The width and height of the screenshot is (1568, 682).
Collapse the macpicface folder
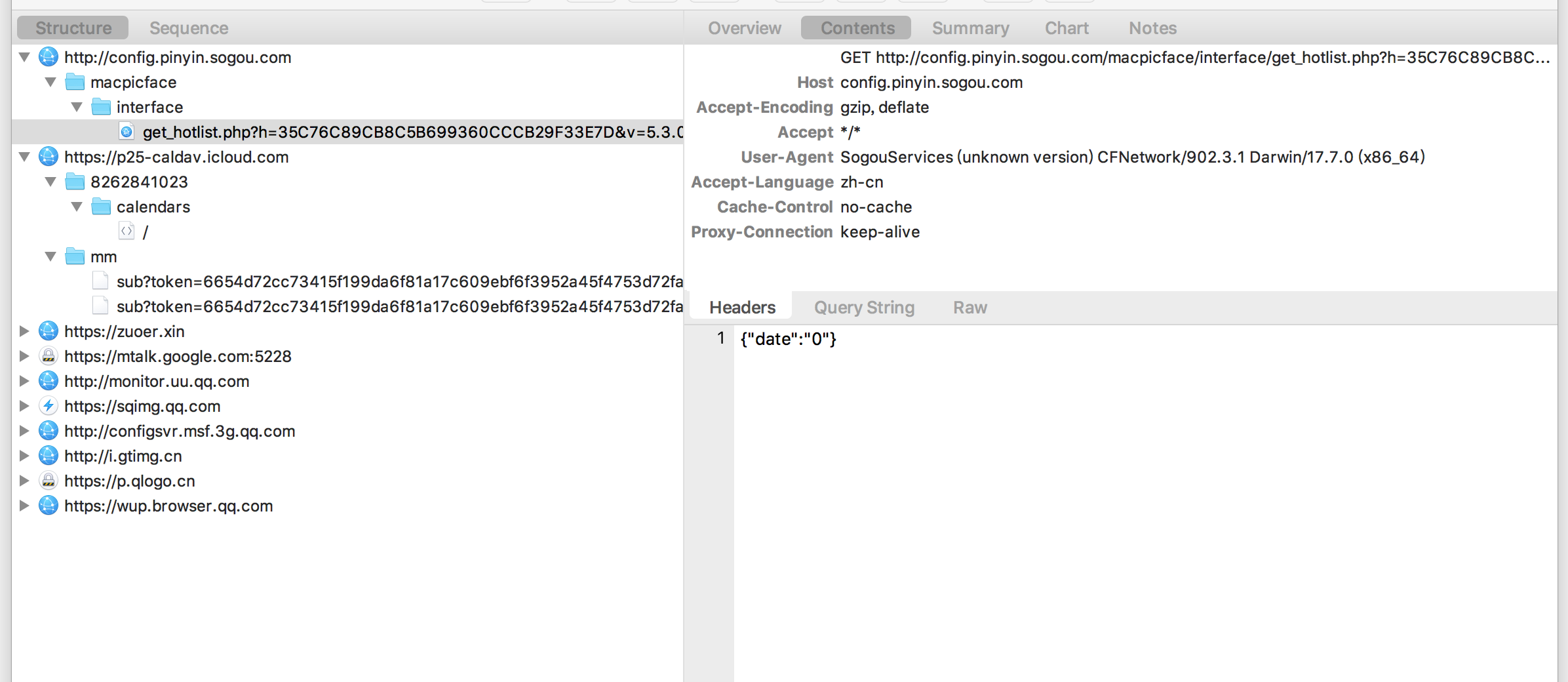point(50,82)
